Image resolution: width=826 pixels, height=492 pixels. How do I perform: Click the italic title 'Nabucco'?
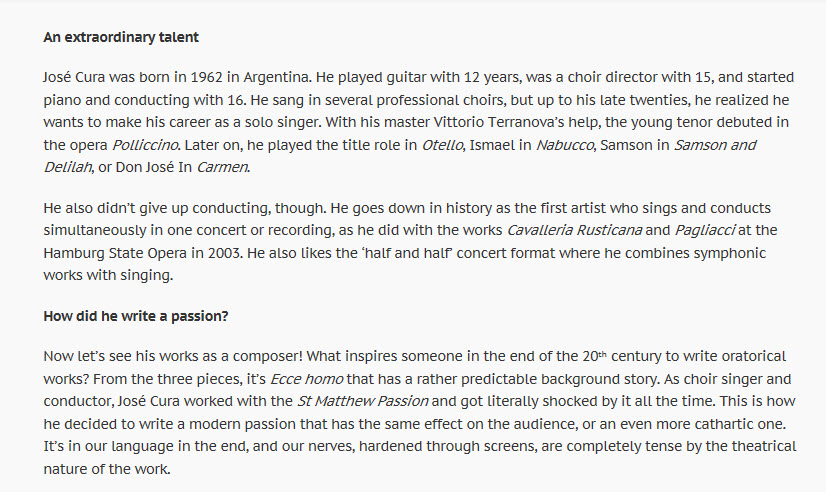click(x=564, y=145)
